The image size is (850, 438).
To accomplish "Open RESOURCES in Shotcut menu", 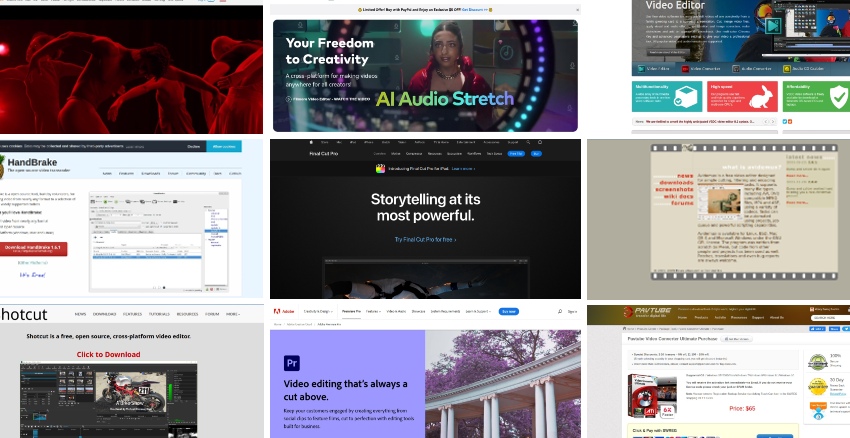I will (188, 314).
